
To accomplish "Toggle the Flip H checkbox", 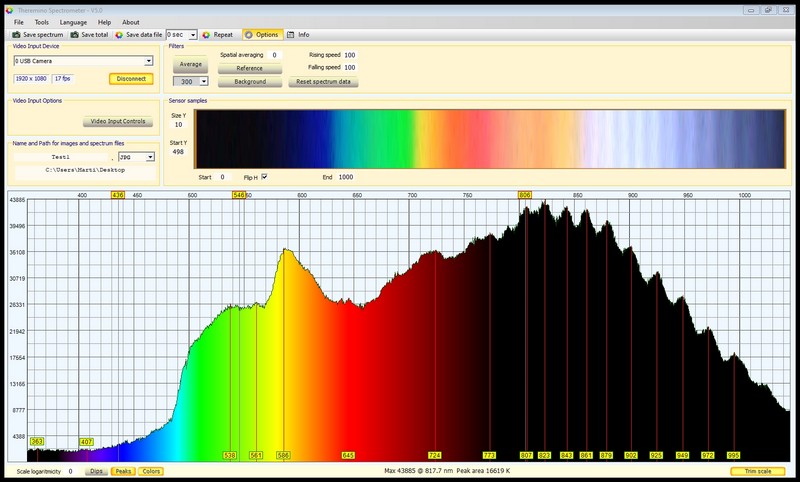I will 264,177.
